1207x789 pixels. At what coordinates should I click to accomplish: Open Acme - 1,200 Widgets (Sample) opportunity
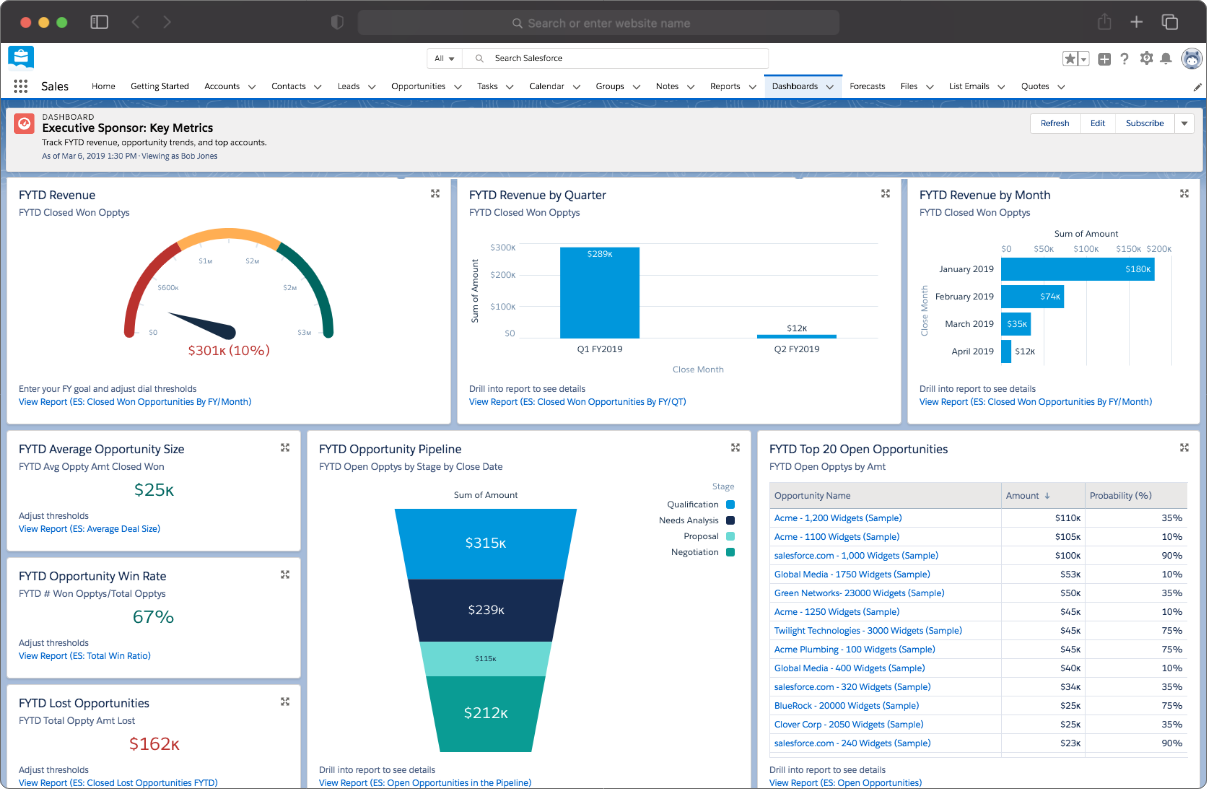[838, 518]
